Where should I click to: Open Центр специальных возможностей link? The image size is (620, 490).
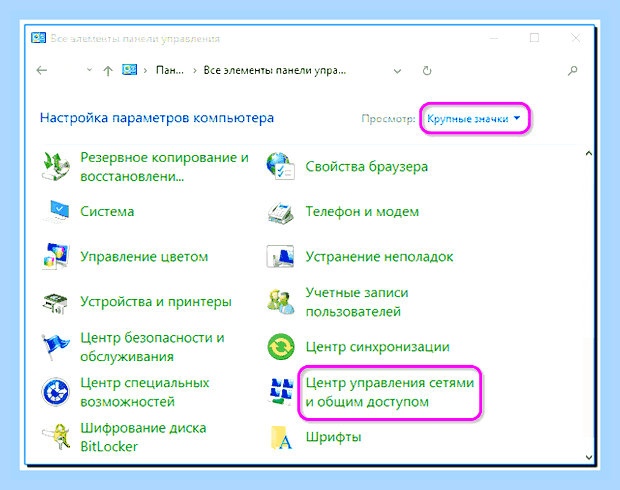click(x=145, y=392)
